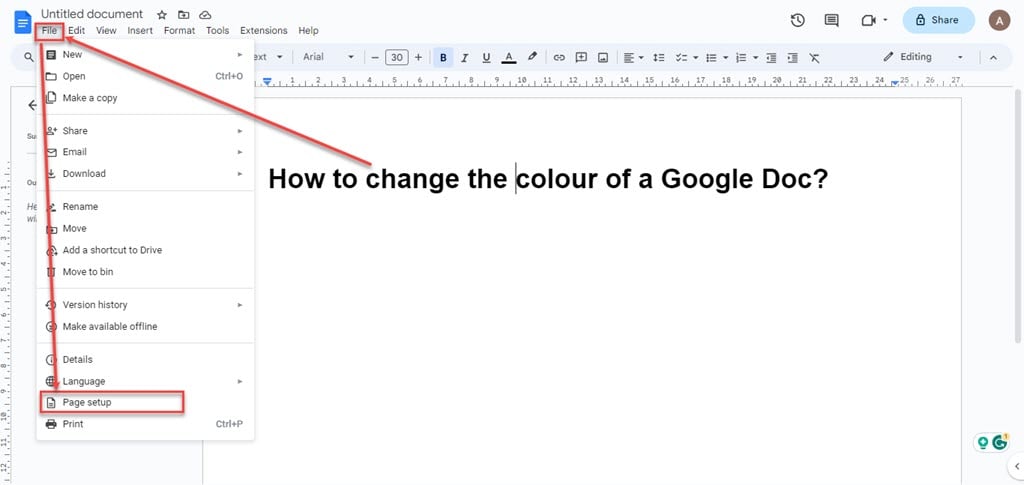The height and width of the screenshot is (485, 1024).
Task: Toggle italic formatting
Action: click(464, 57)
